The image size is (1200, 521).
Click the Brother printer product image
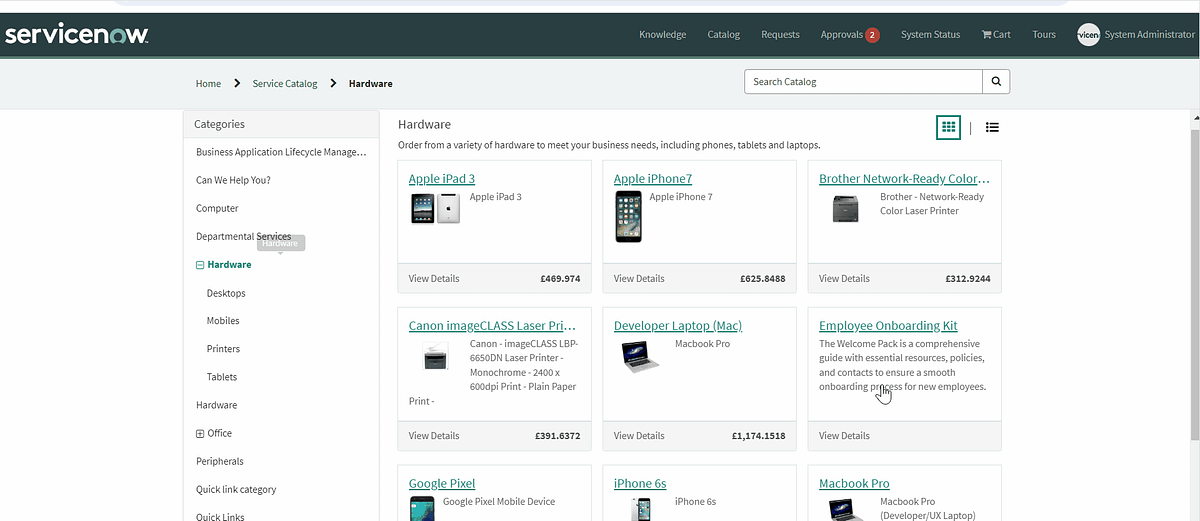[845, 209]
